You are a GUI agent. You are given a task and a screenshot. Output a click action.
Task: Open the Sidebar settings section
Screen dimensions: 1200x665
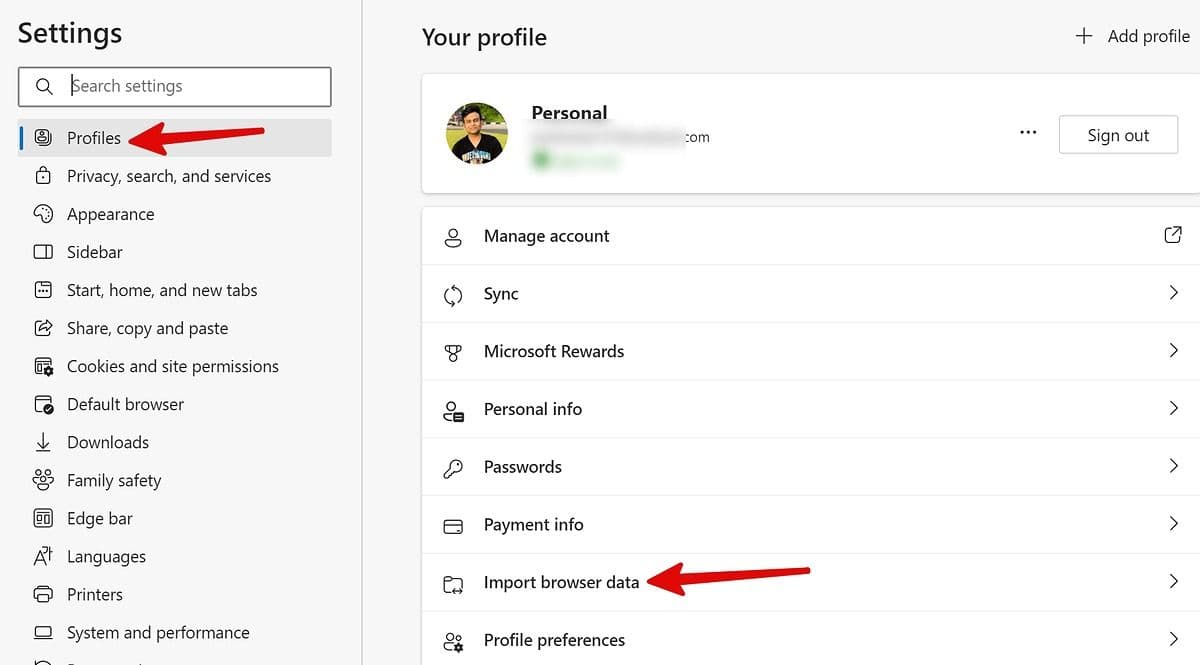pos(94,252)
